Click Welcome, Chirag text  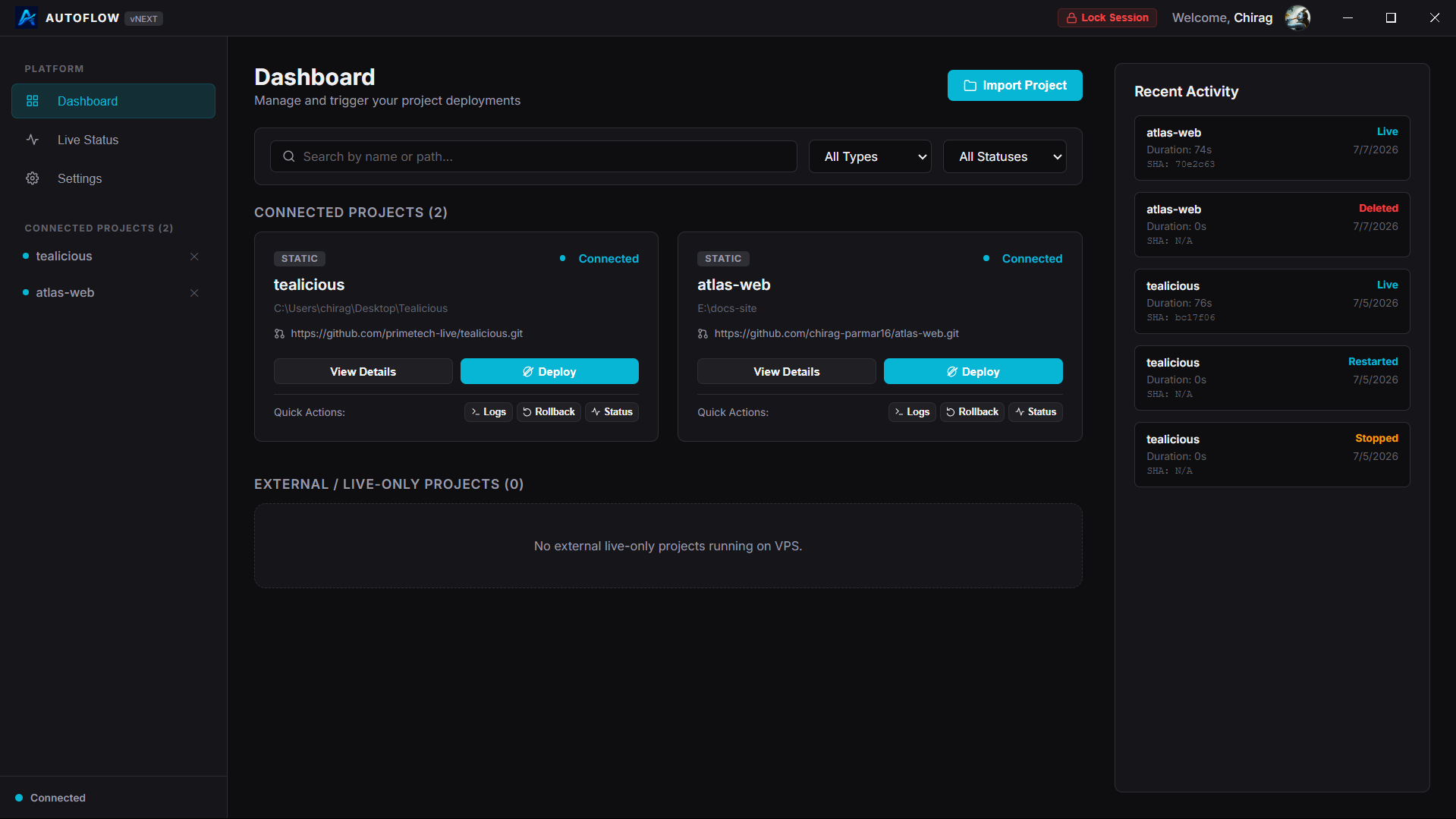(1222, 17)
